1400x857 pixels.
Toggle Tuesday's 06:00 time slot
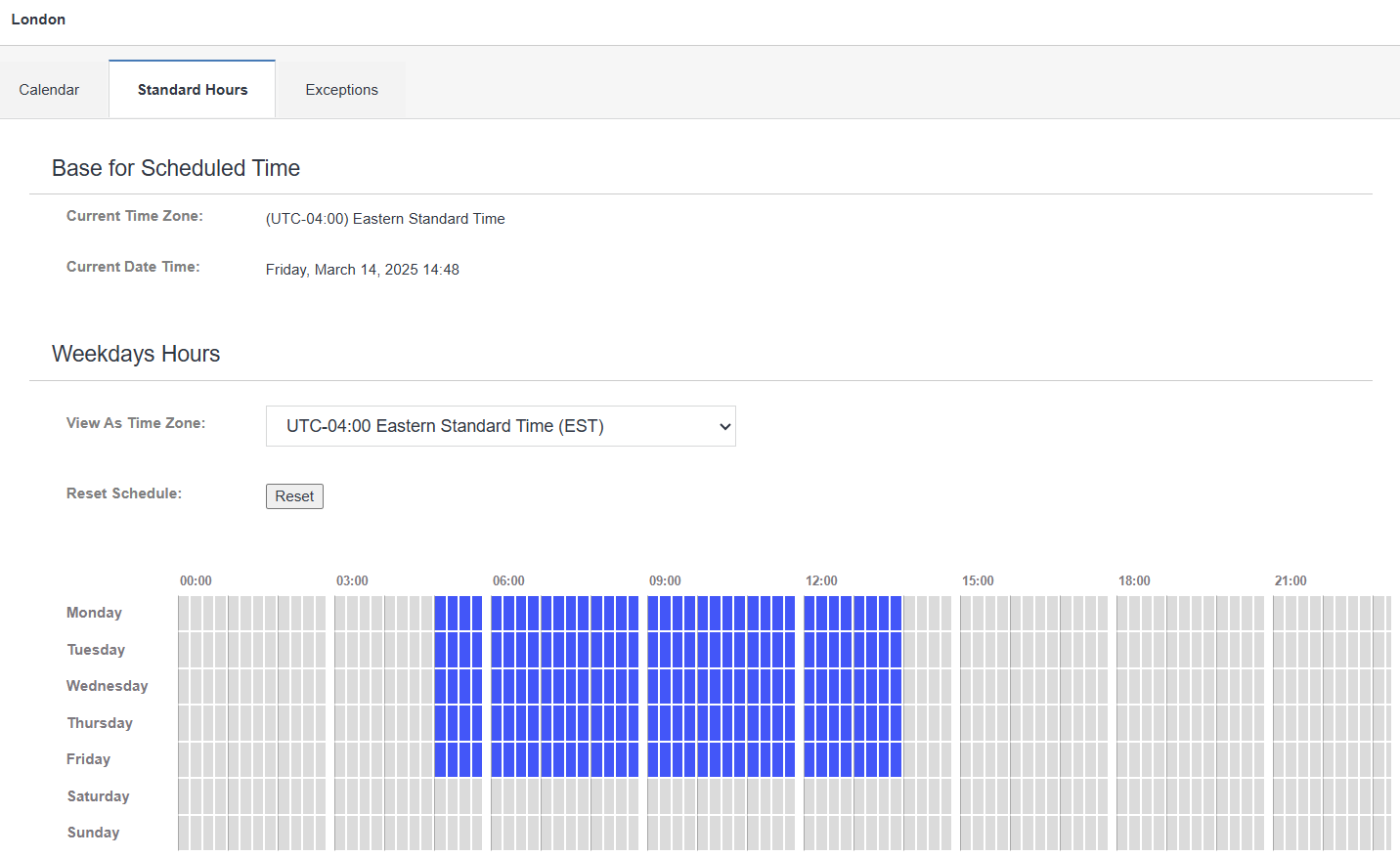click(497, 650)
